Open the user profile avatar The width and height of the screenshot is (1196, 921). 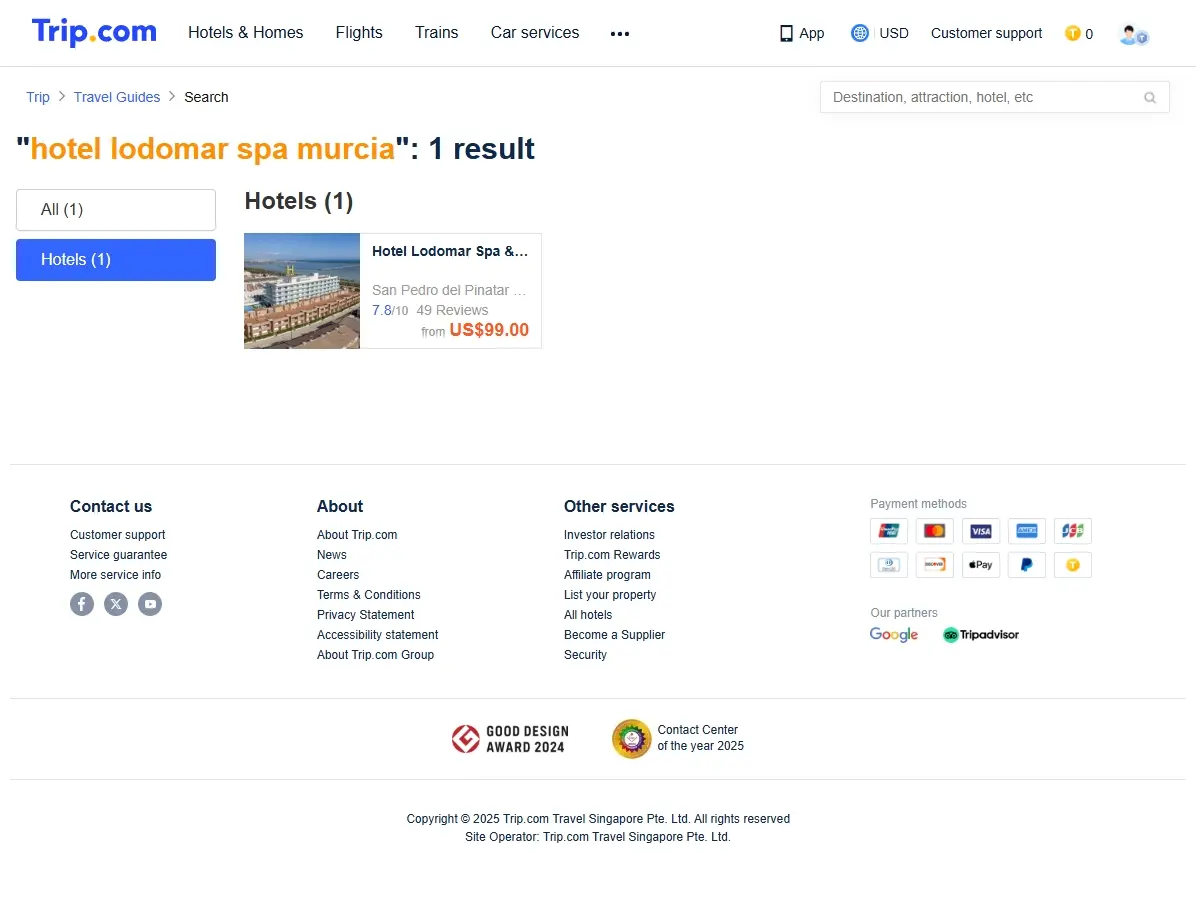pyautogui.click(x=1133, y=34)
